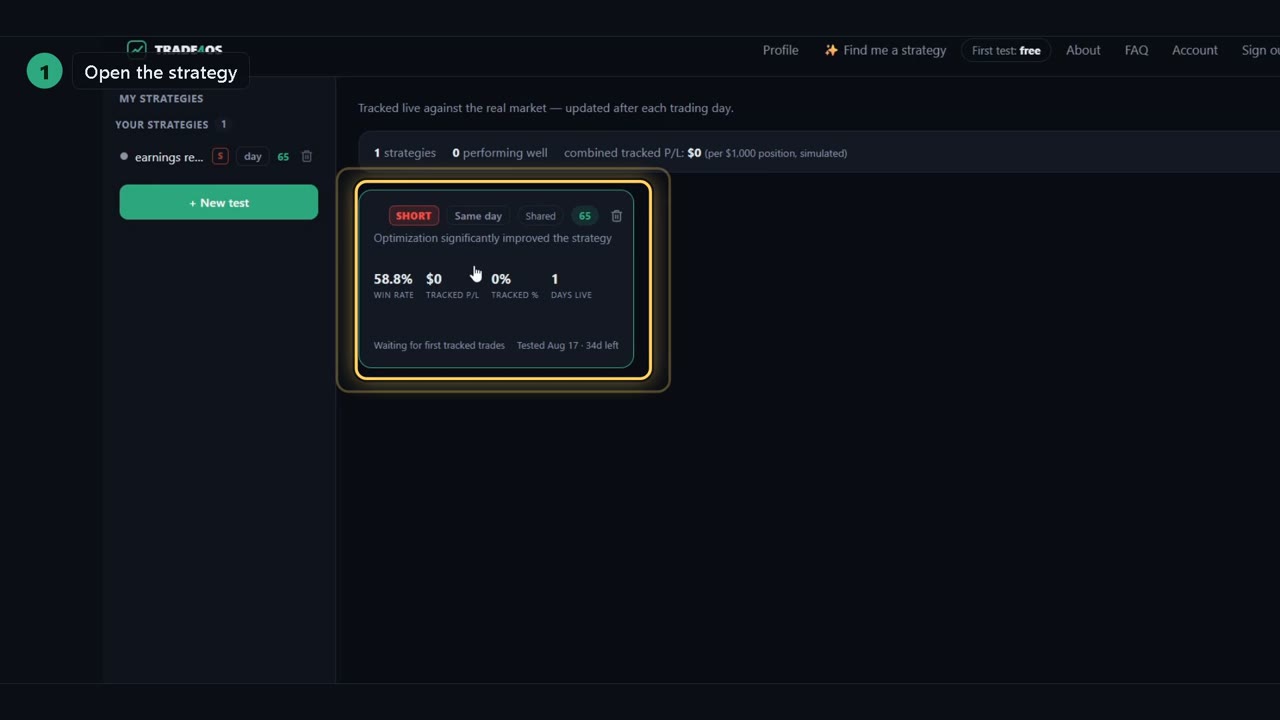Select the earnings re... strategy in sidebar
Image resolution: width=1280 pixels, height=720 pixels.
(169, 157)
